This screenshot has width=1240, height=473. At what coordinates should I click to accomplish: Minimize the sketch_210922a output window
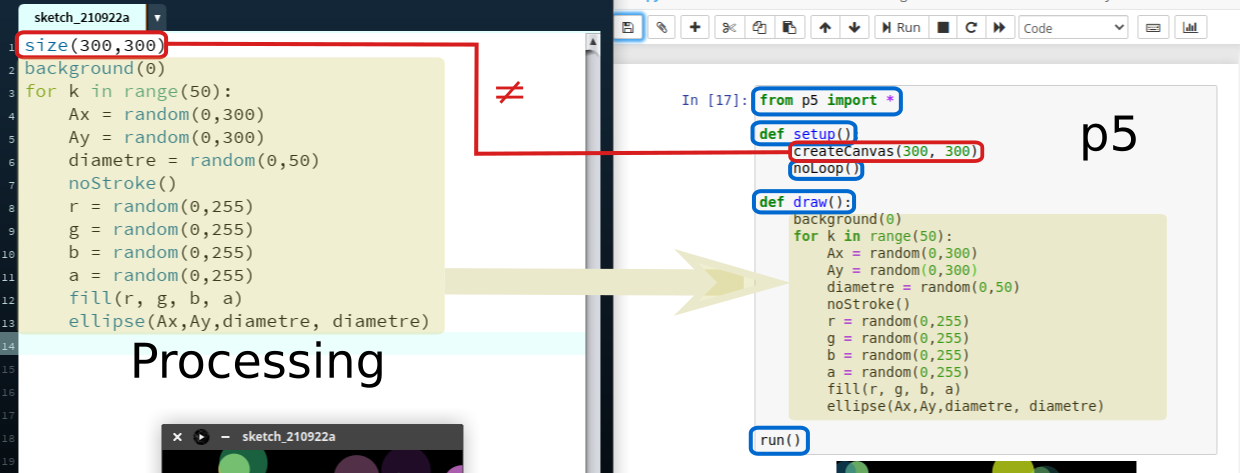pos(225,437)
